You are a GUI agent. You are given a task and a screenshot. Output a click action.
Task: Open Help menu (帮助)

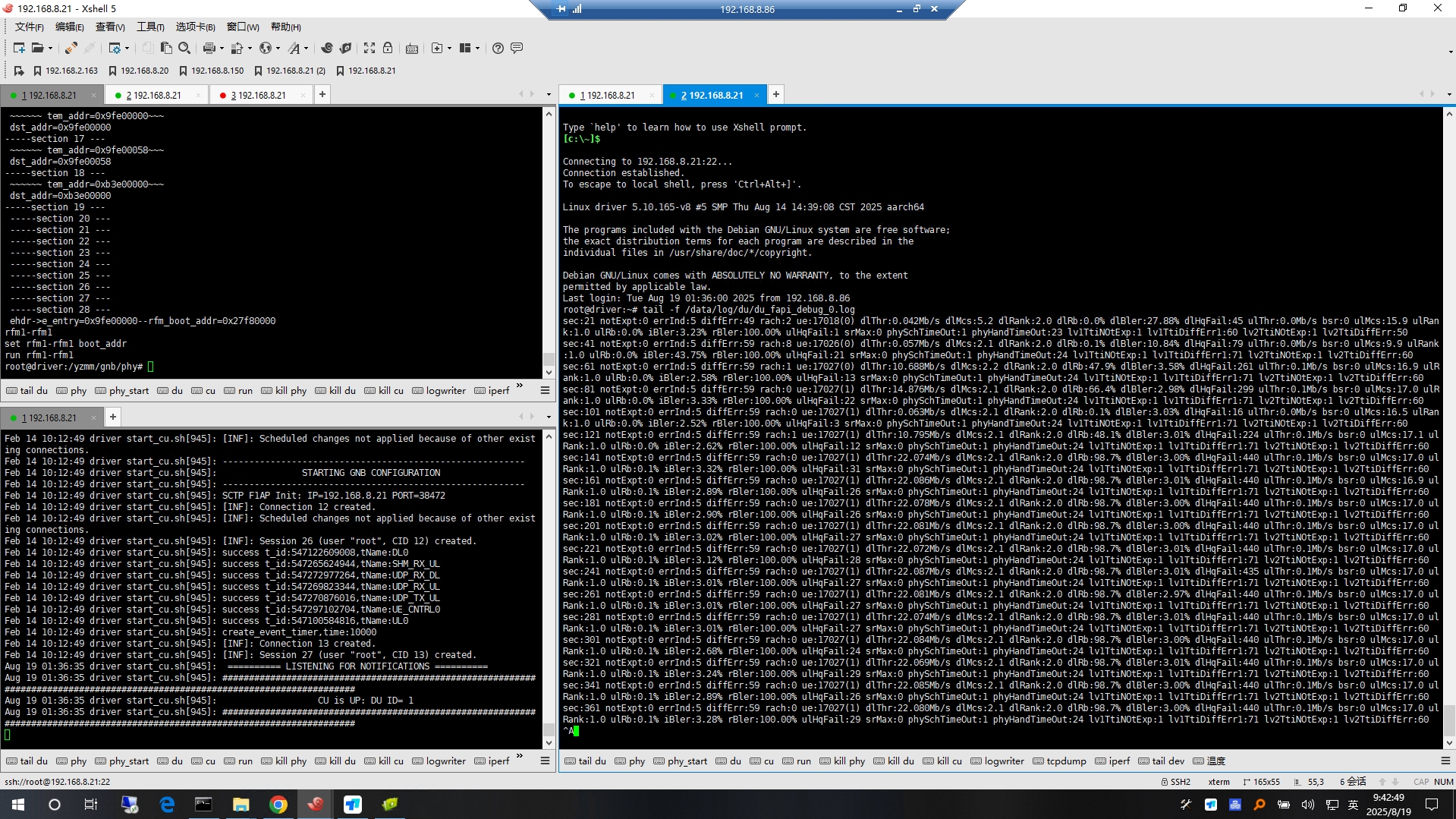[x=286, y=27]
